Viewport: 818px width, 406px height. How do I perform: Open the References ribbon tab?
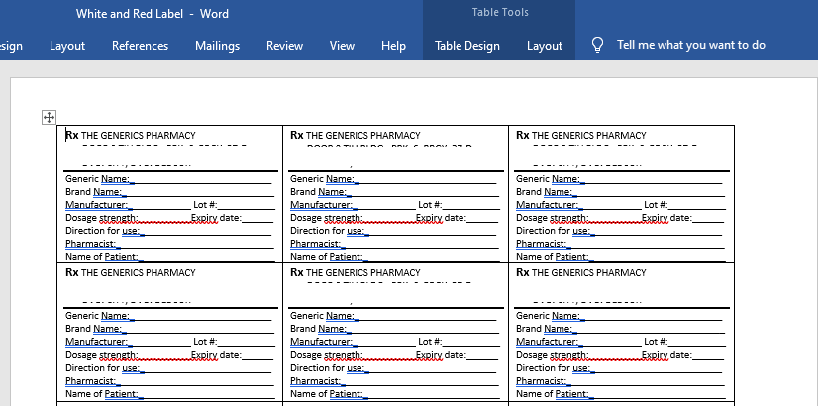pyautogui.click(x=140, y=46)
